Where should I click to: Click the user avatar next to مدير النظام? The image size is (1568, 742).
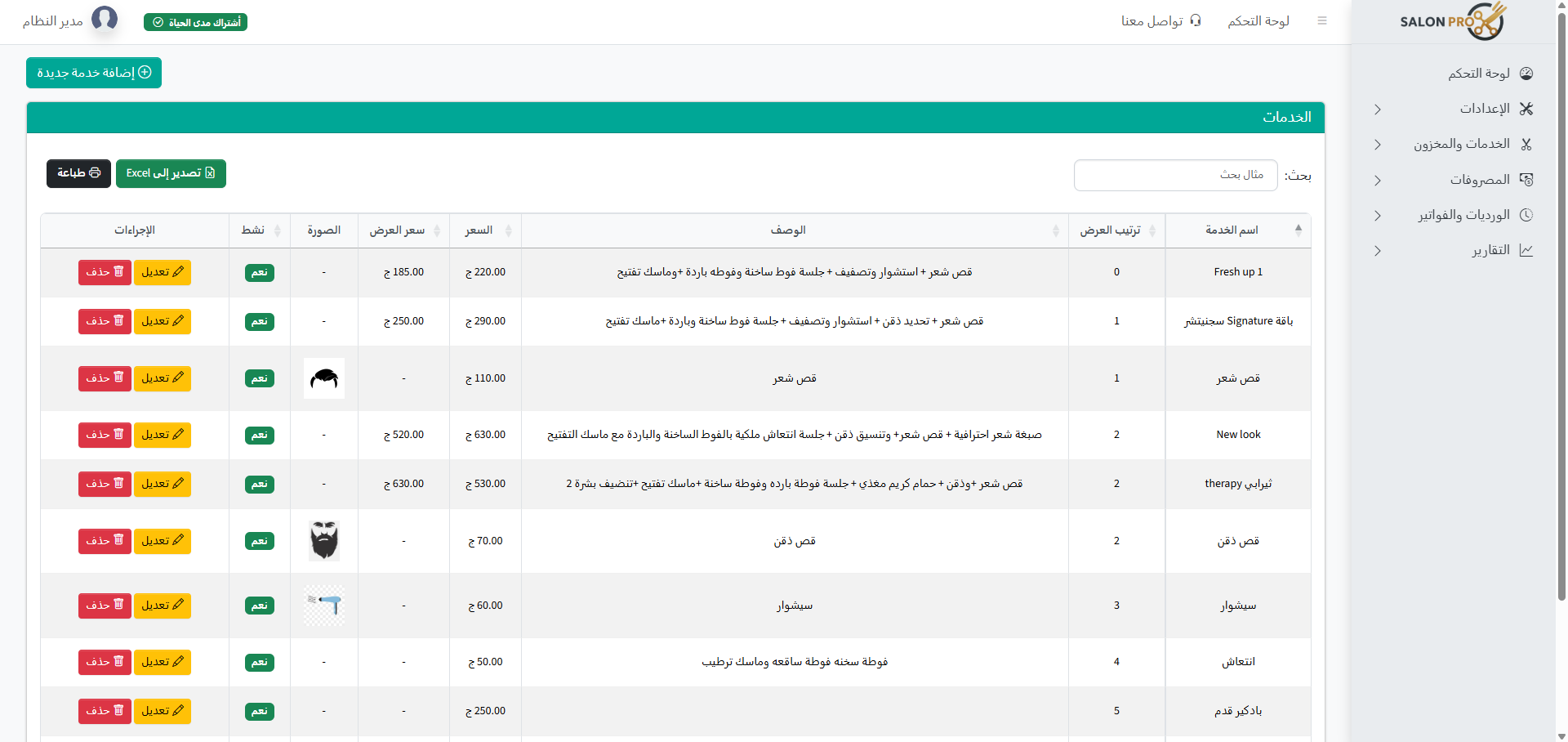105,18
